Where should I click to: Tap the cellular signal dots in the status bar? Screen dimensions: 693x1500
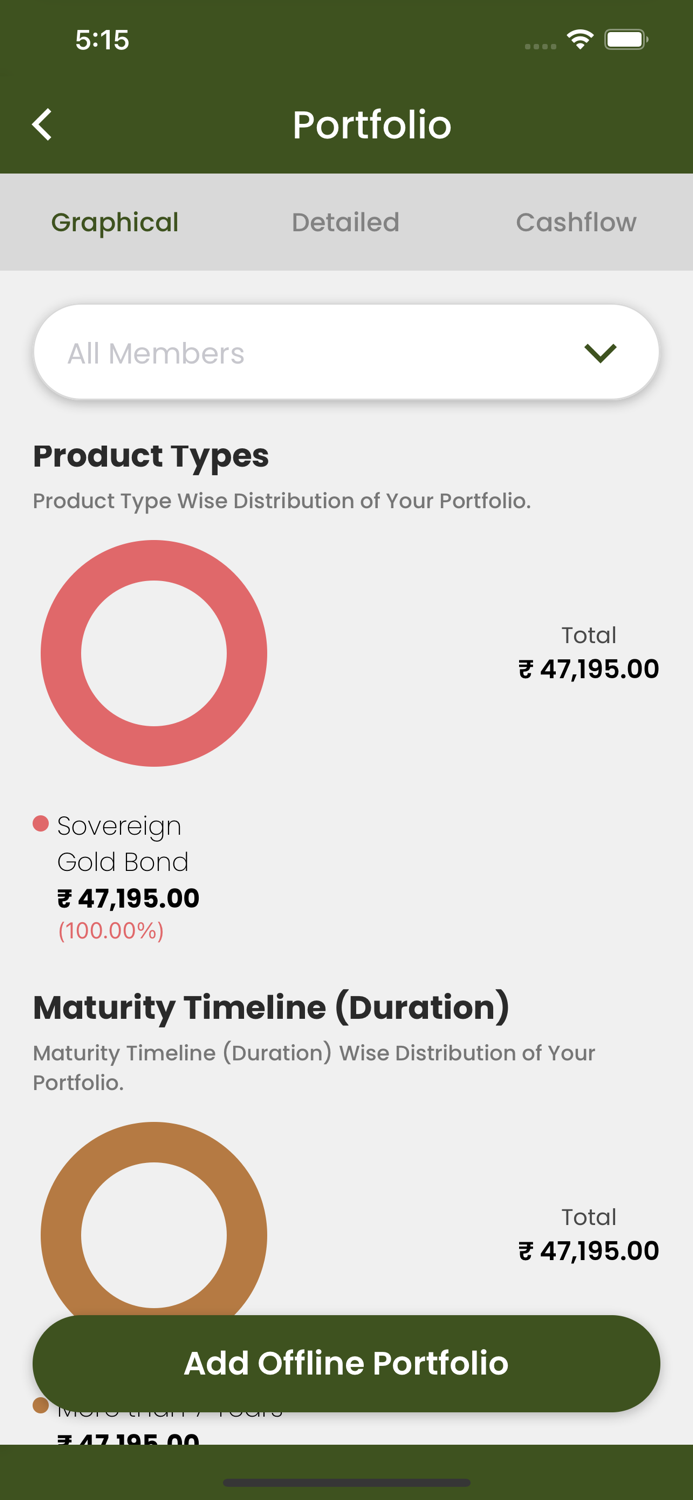539,46
